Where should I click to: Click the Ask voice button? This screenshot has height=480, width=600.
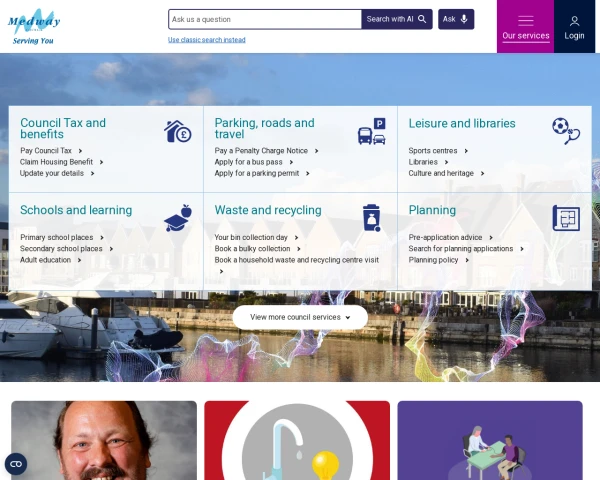[456, 19]
